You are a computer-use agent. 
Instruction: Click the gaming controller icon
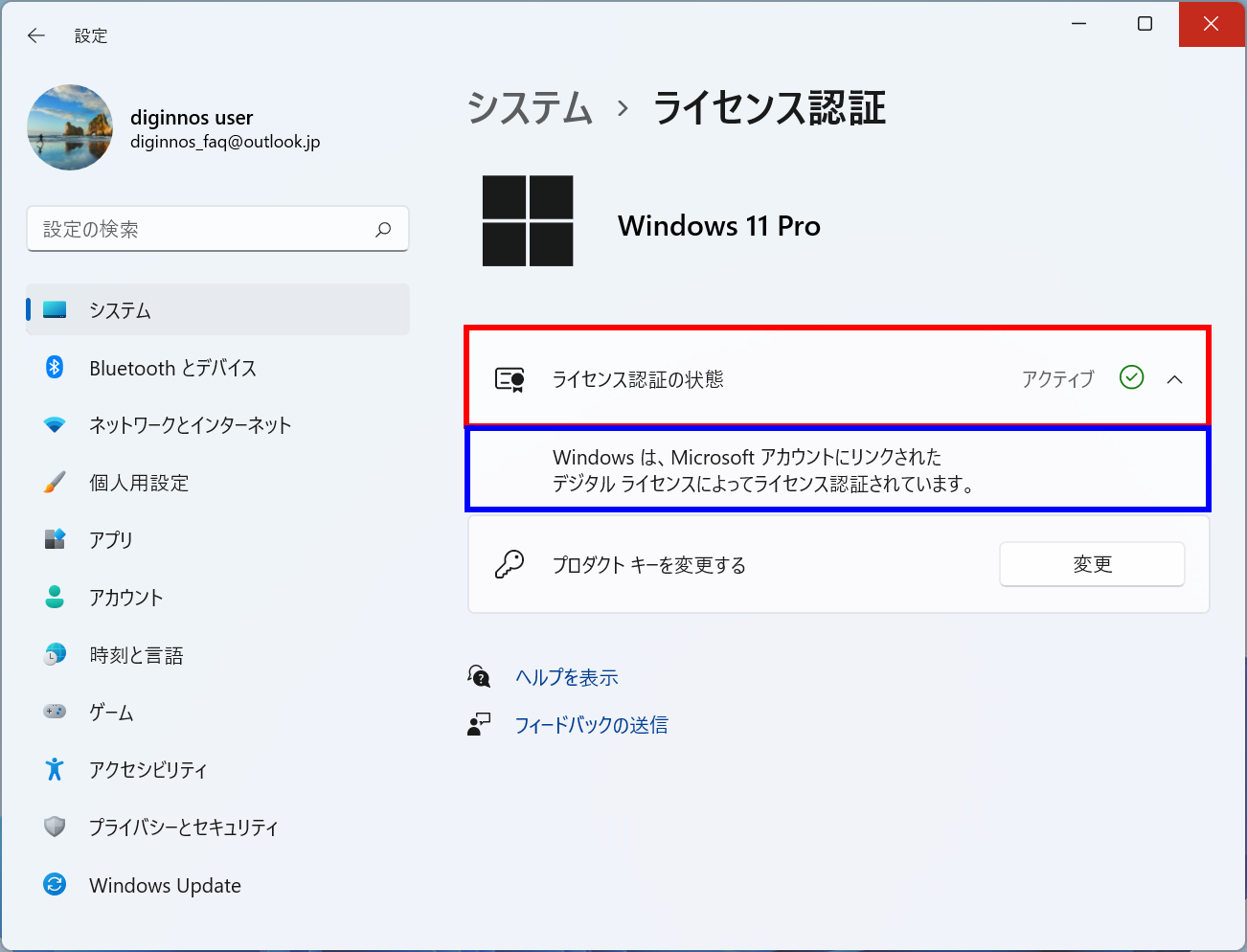pyautogui.click(x=55, y=712)
